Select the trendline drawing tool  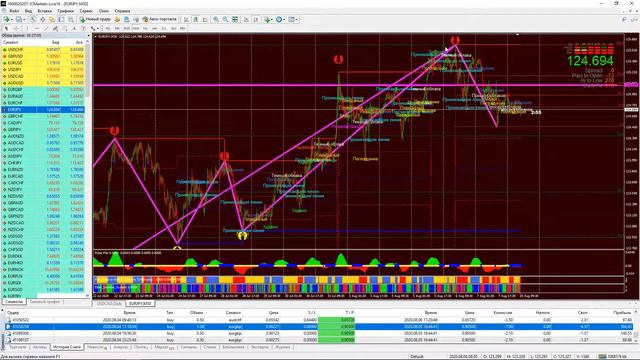point(46,29)
